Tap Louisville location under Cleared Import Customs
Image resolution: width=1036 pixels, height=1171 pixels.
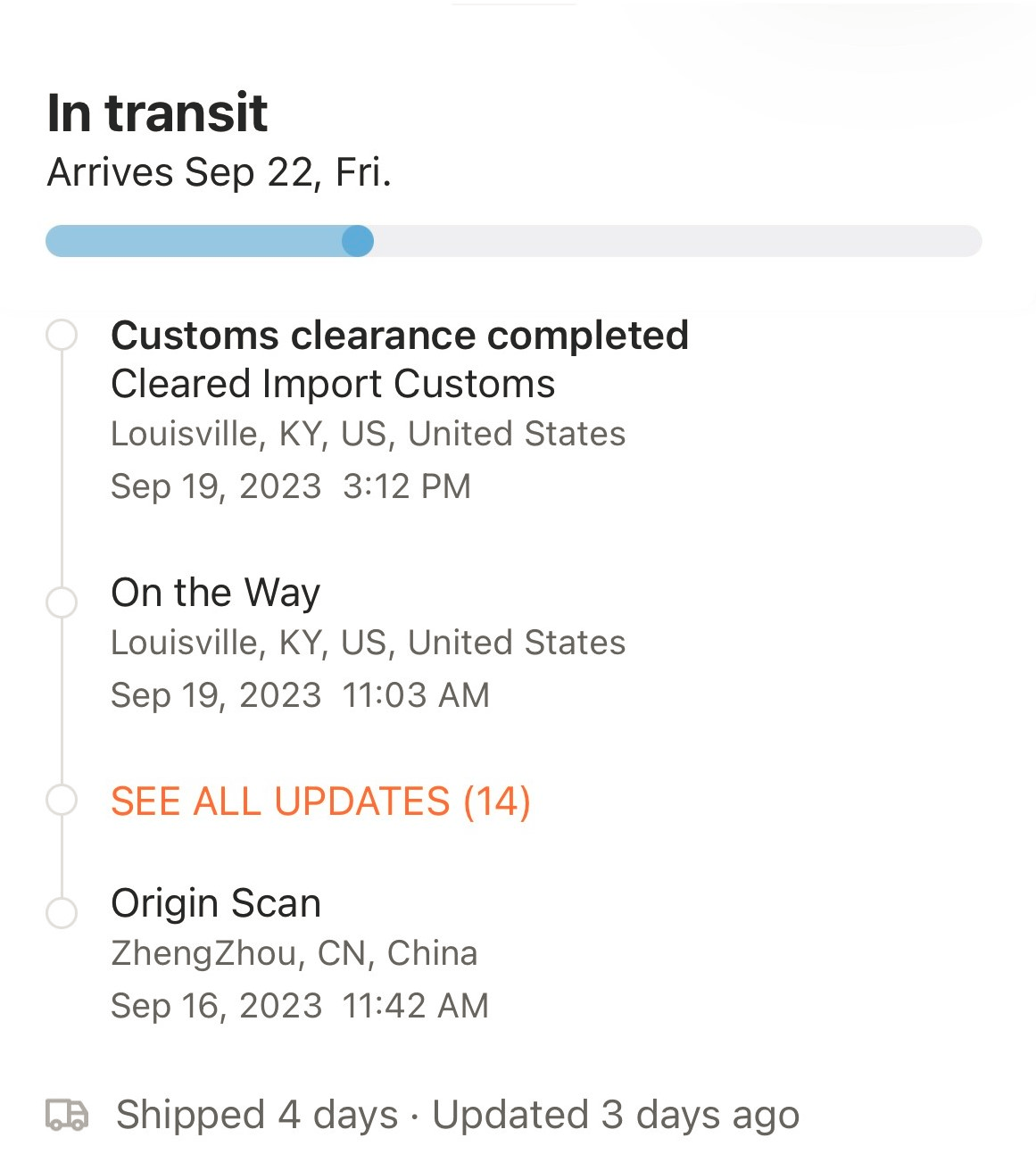[368, 434]
